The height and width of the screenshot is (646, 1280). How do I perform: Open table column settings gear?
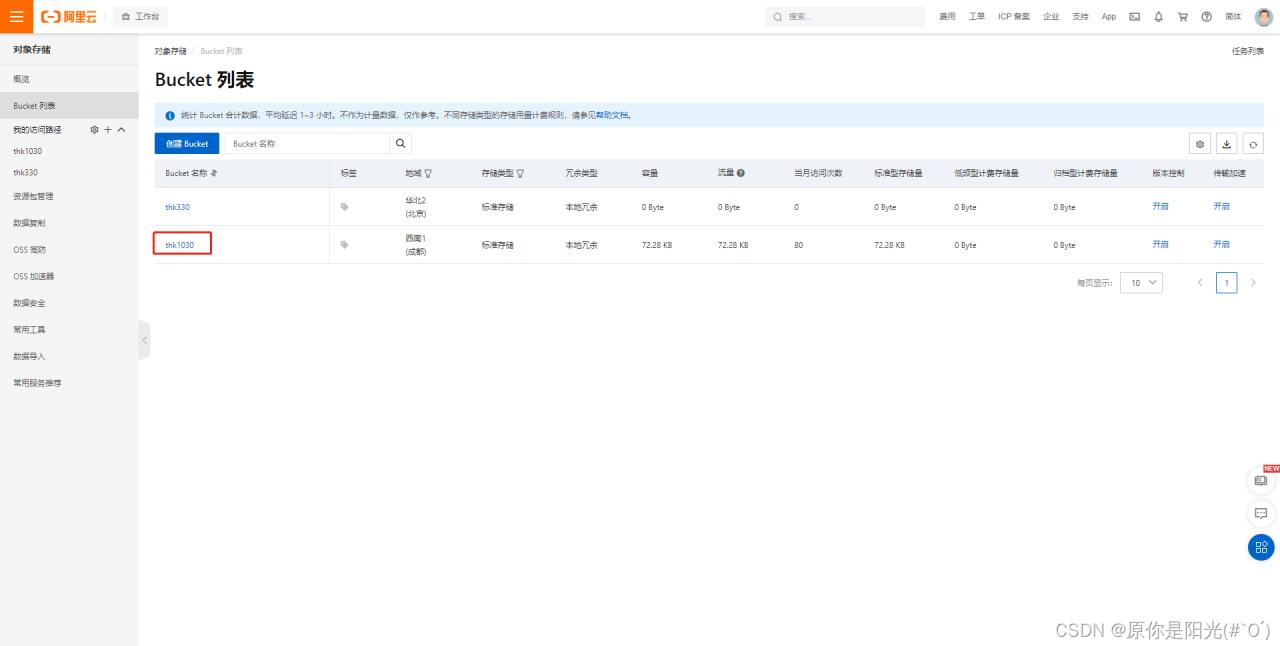click(x=1200, y=144)
